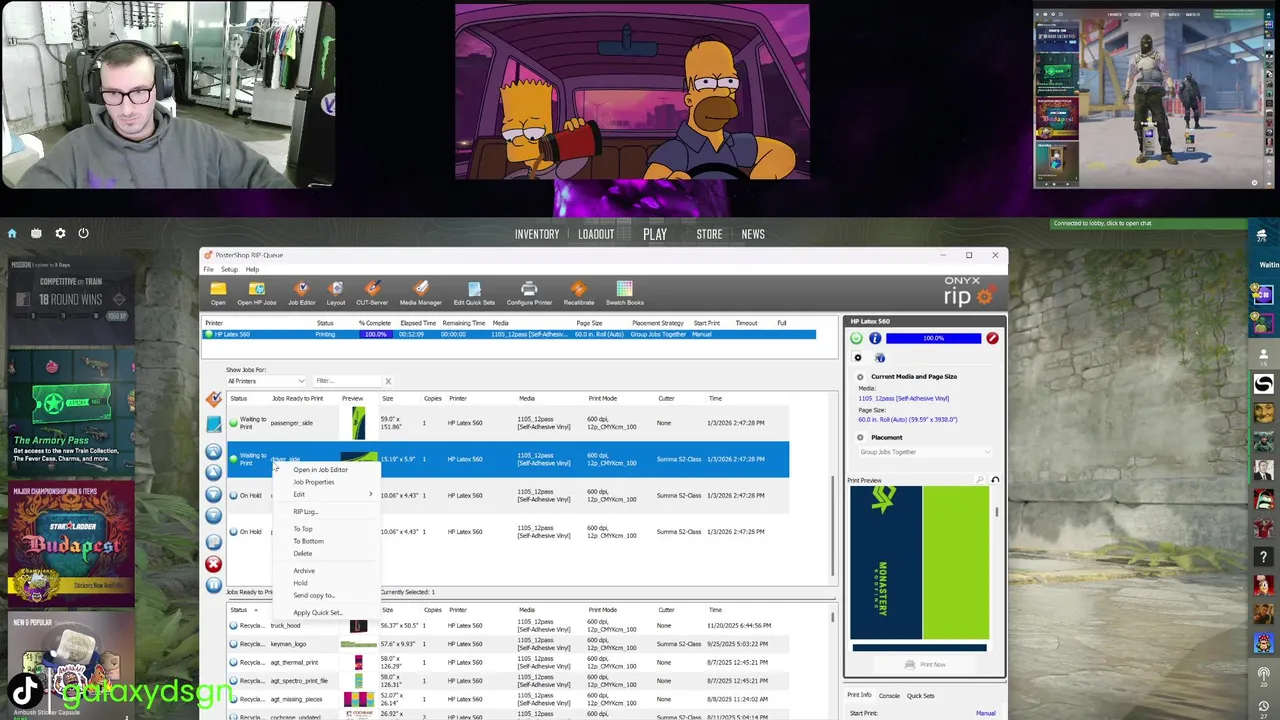This screenshot has height=720, width=1280.
Task: Choose Apply Quick Set in context menu
Action: point(318,613)
